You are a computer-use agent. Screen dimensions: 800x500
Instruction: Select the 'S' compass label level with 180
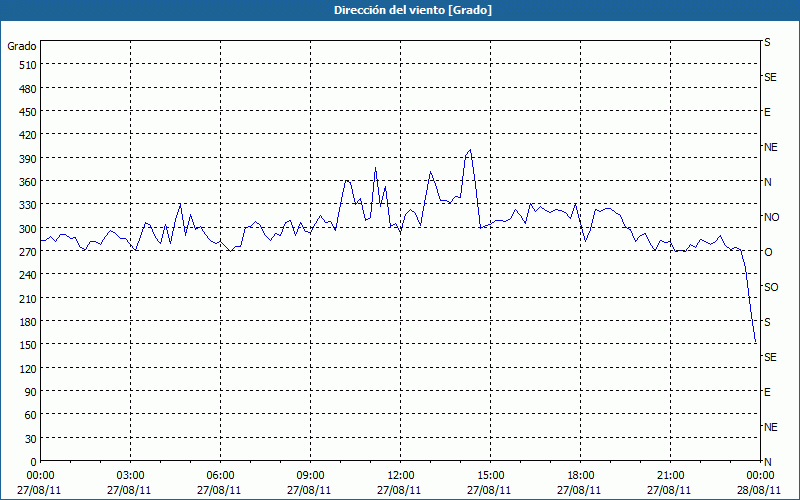pos(767,322)
